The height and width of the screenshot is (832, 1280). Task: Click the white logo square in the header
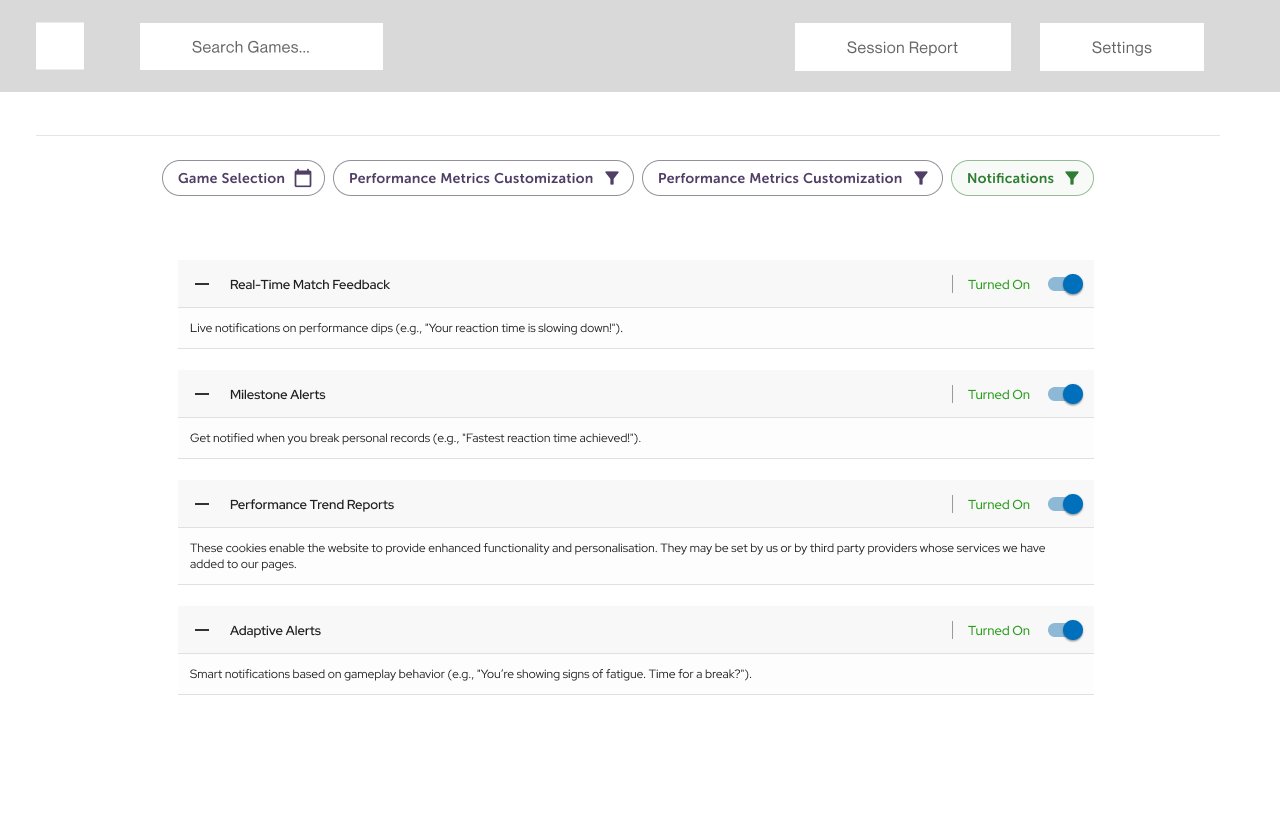tap(60, 46)
